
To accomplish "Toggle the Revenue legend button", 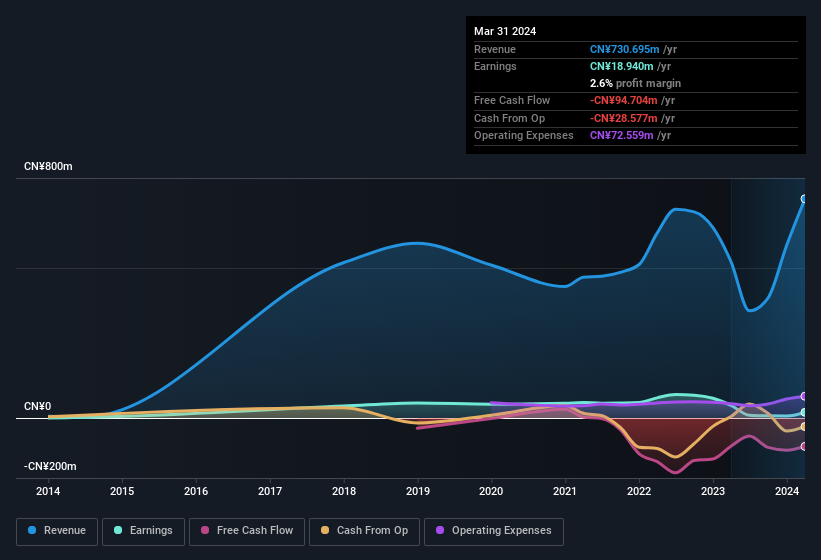I will [57, 531].
